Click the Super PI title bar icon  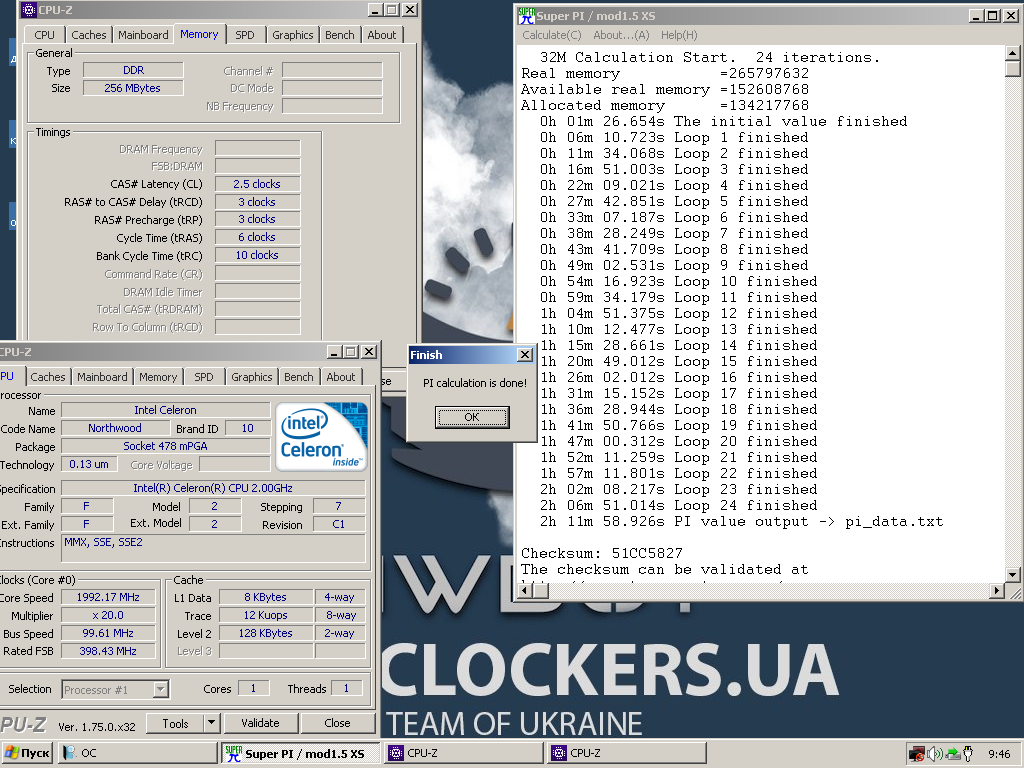526,16
